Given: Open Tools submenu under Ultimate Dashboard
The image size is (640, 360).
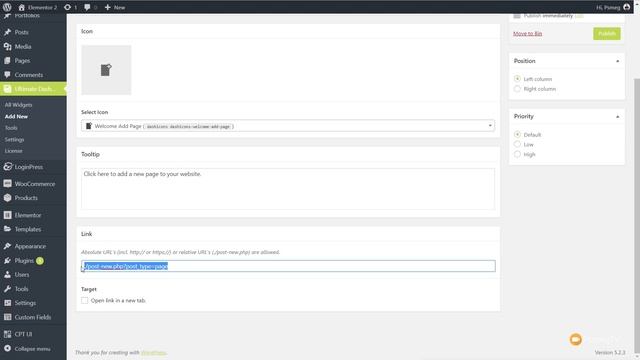Looking at the screenshot, I should coord(11,128).
